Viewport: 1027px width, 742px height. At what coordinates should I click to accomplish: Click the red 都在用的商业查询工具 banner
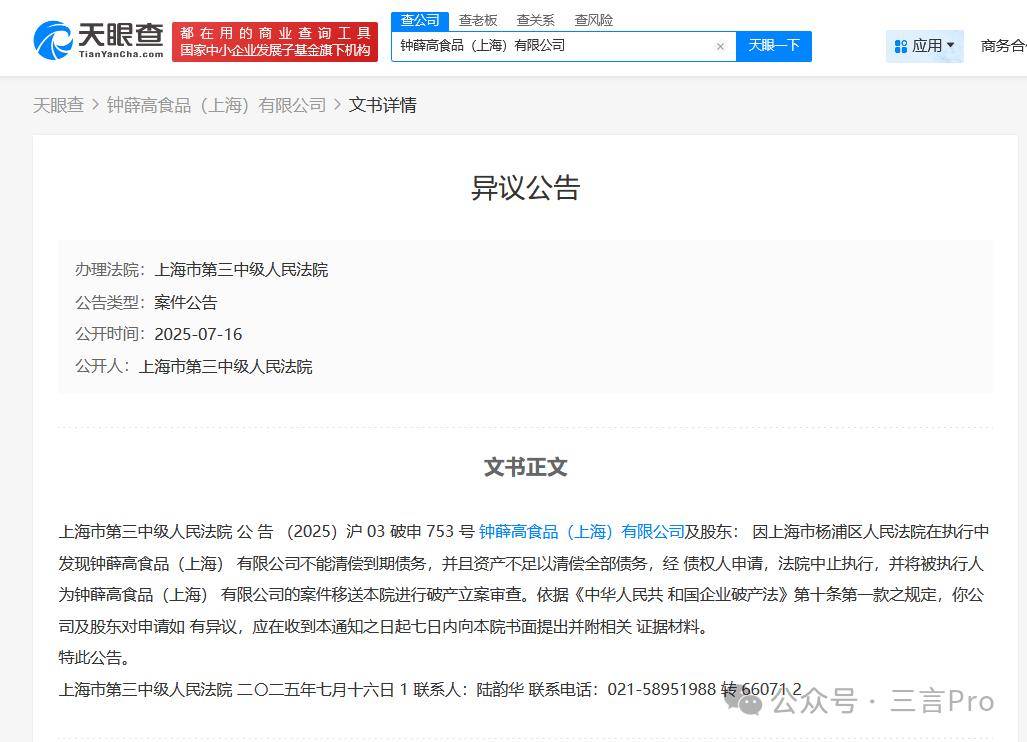click(275, 42)
